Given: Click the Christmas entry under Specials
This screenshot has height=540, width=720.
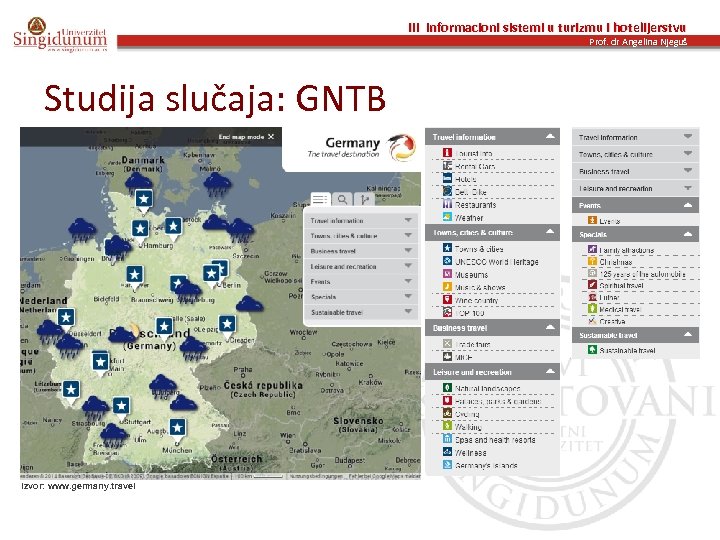Looking at the screenshot, I should tap(616, 262).
